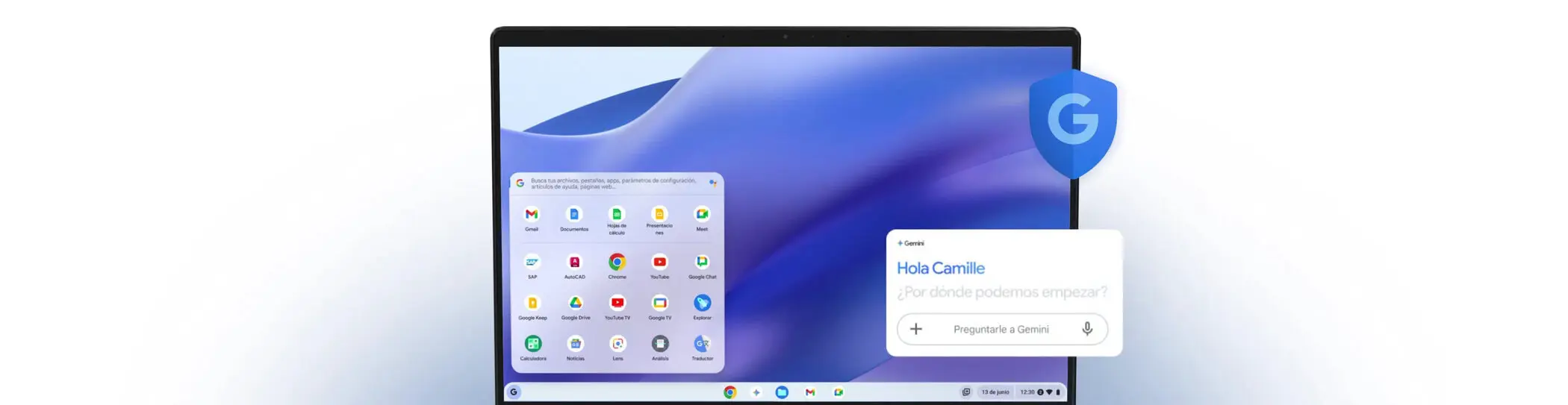Open the Noticias app
Screen dimensions: 1568x405
575,344
